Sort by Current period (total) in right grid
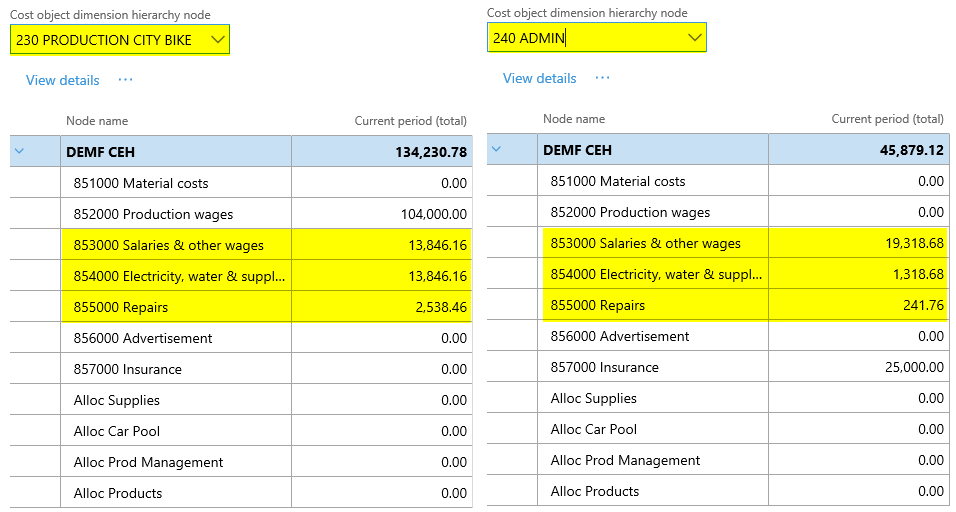 pyautogui.click(x=887, y=119)
